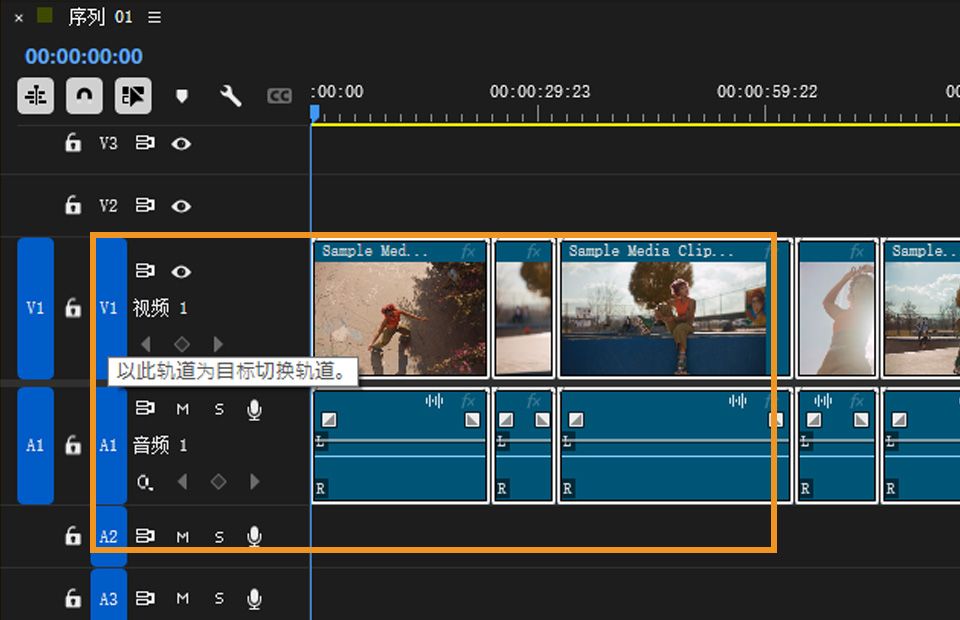
Task: Toggle linked selection button
Action: pyautogui.click(x=132, y=95)
